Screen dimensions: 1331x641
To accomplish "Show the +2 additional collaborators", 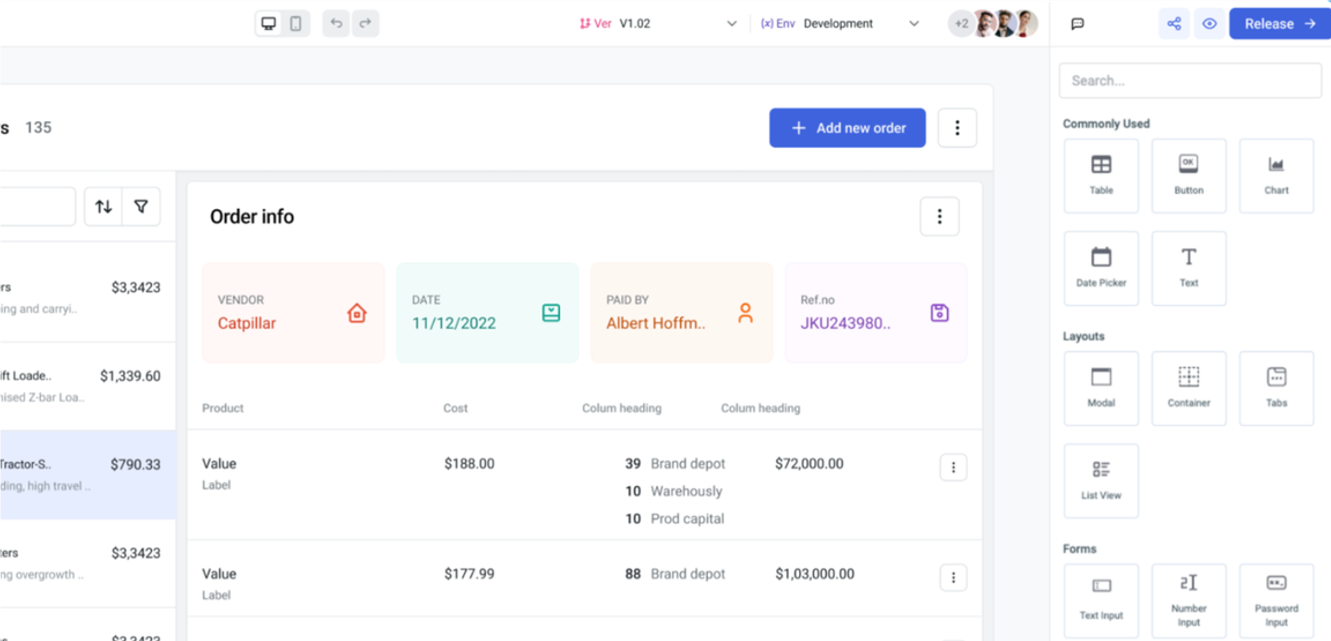I will tap(961, 24).
